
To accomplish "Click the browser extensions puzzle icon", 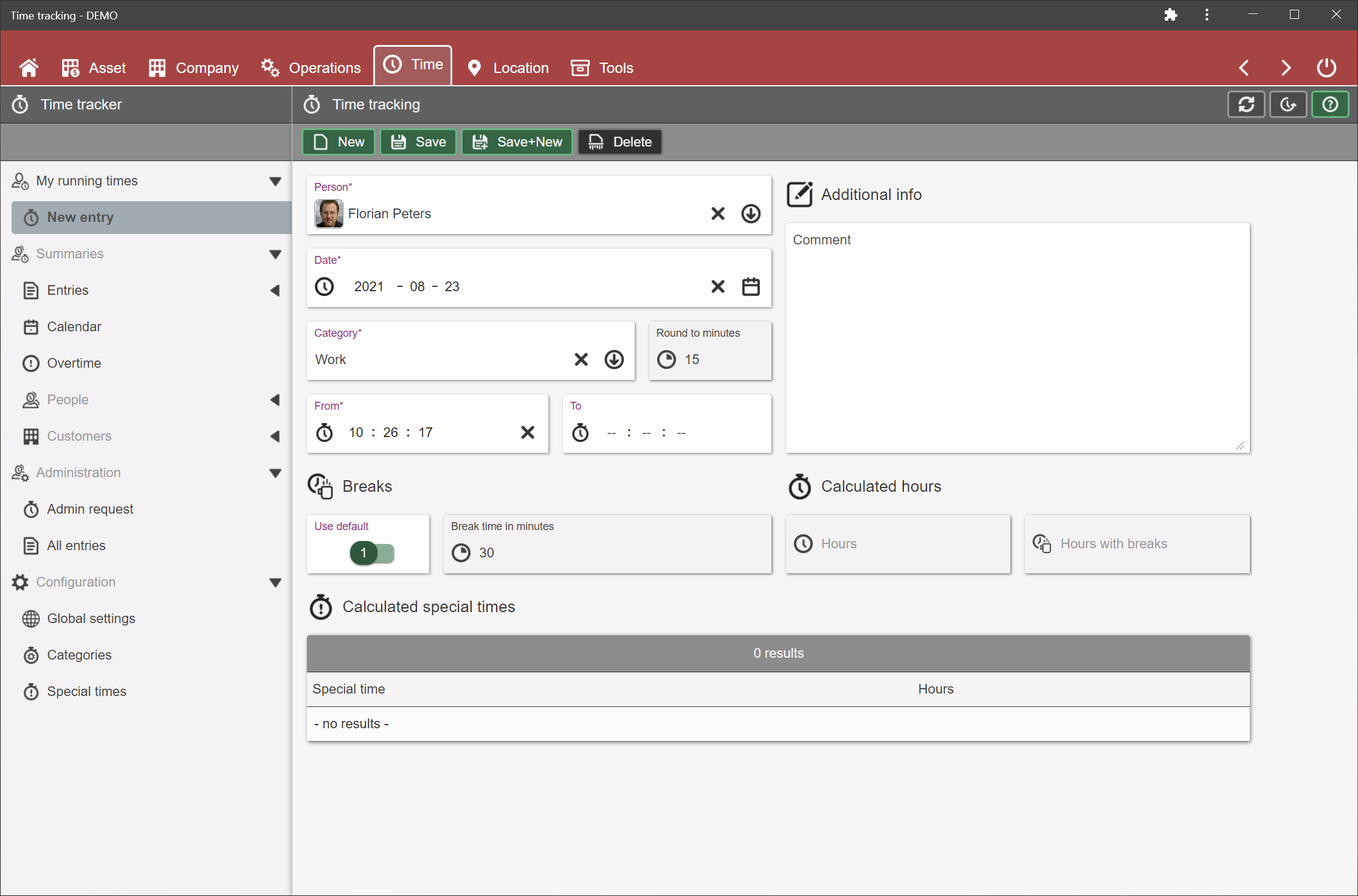I will coord(1170,15).
